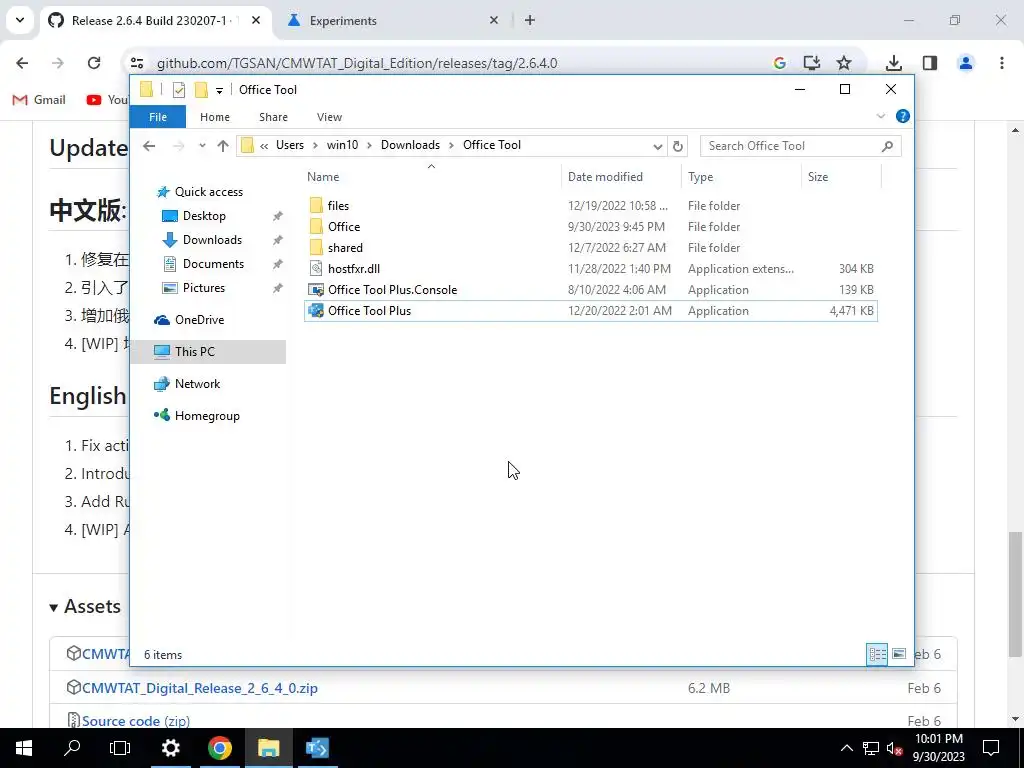1024x768 pixels.
Task: Go back in Explorer navigation
Action: click(x=150, y=146)
